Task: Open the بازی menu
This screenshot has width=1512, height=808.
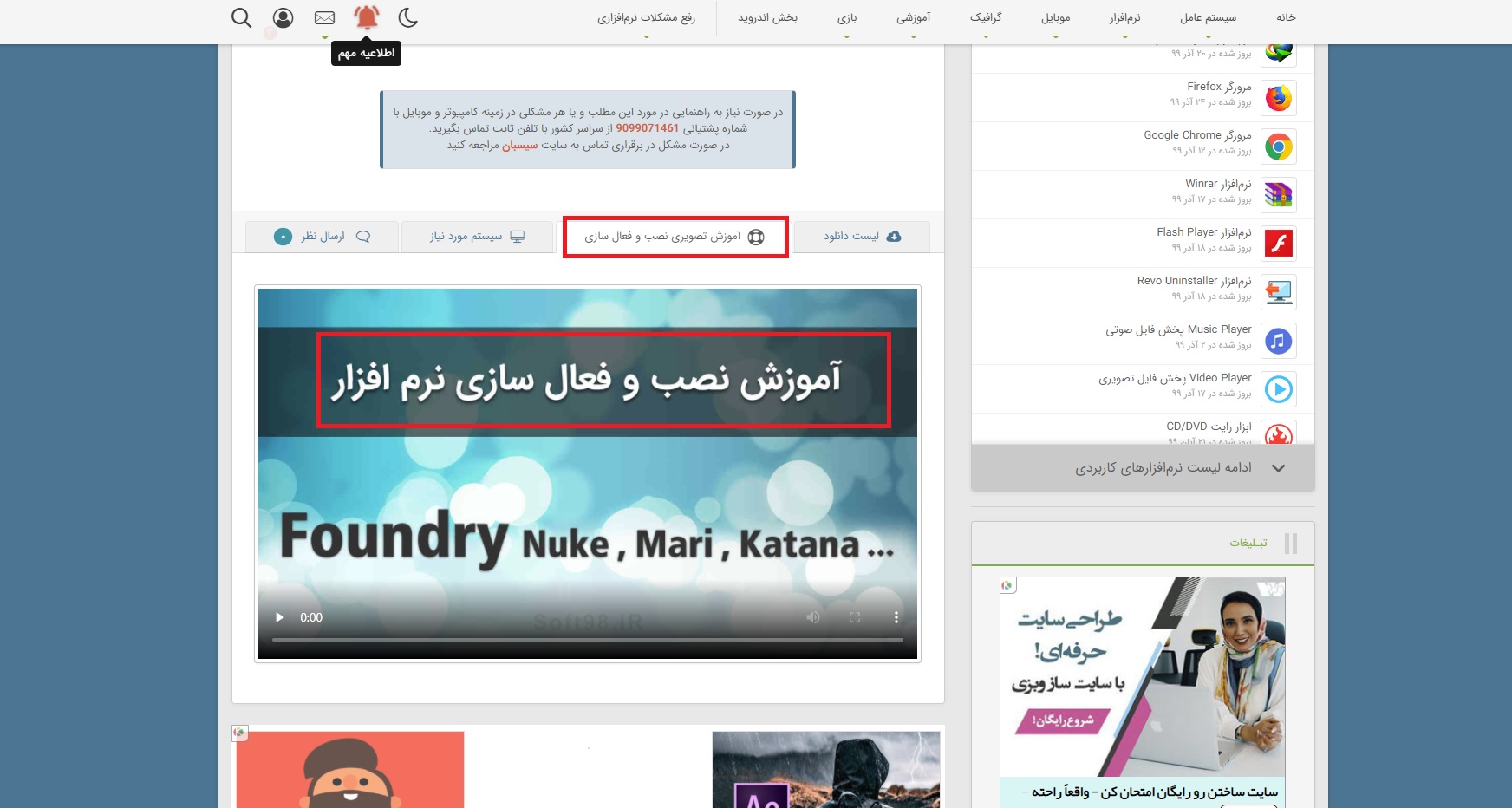Action: point(847,17)
